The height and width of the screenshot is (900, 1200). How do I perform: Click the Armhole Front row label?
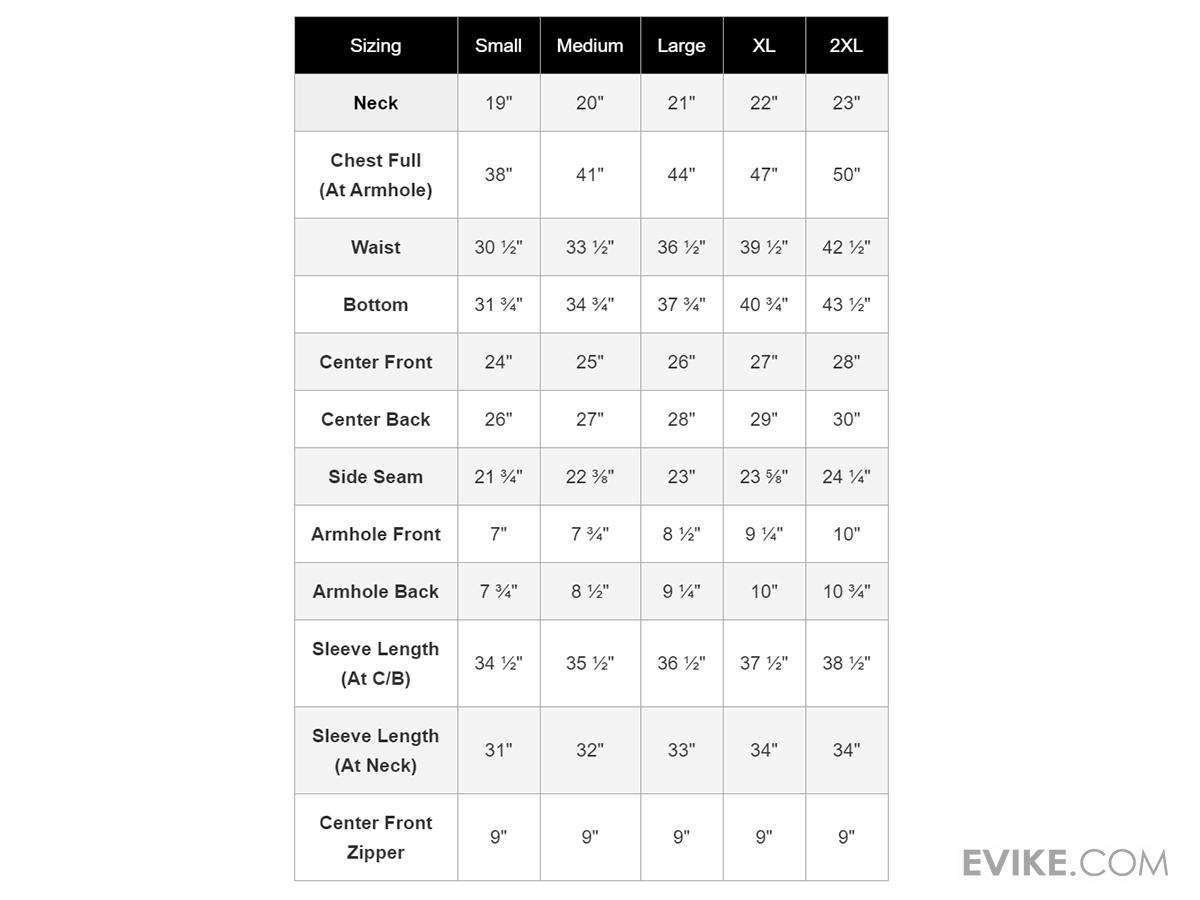(x=376, y=534)
